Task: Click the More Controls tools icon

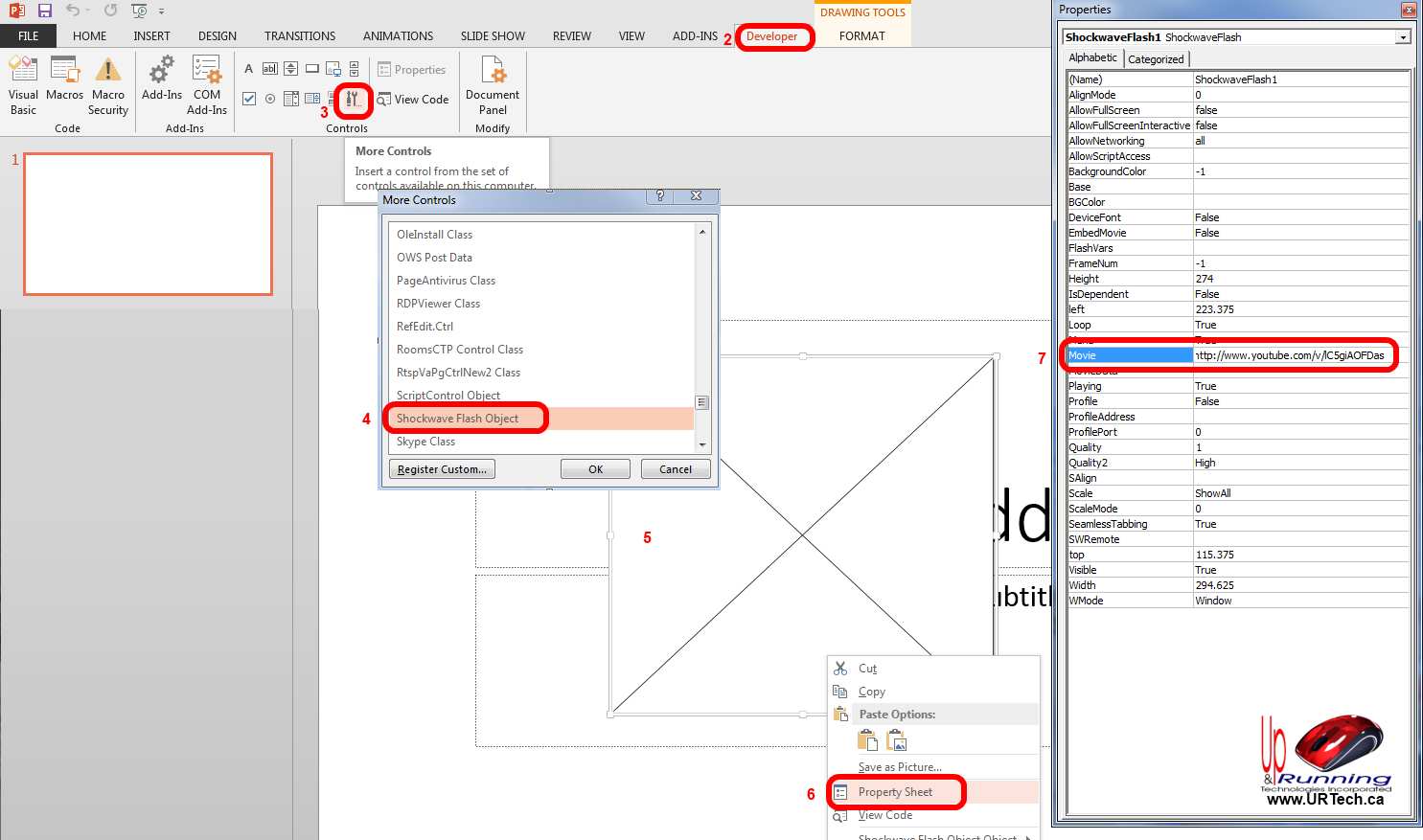Action: click(354, 99)
